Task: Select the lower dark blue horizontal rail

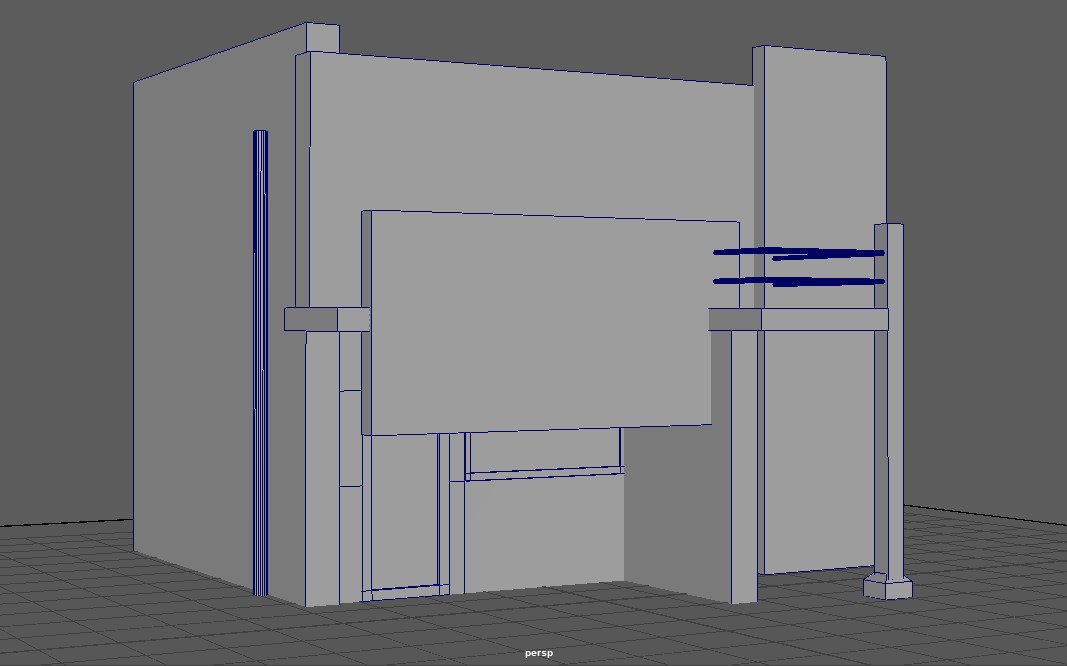Action: [799, 281]
